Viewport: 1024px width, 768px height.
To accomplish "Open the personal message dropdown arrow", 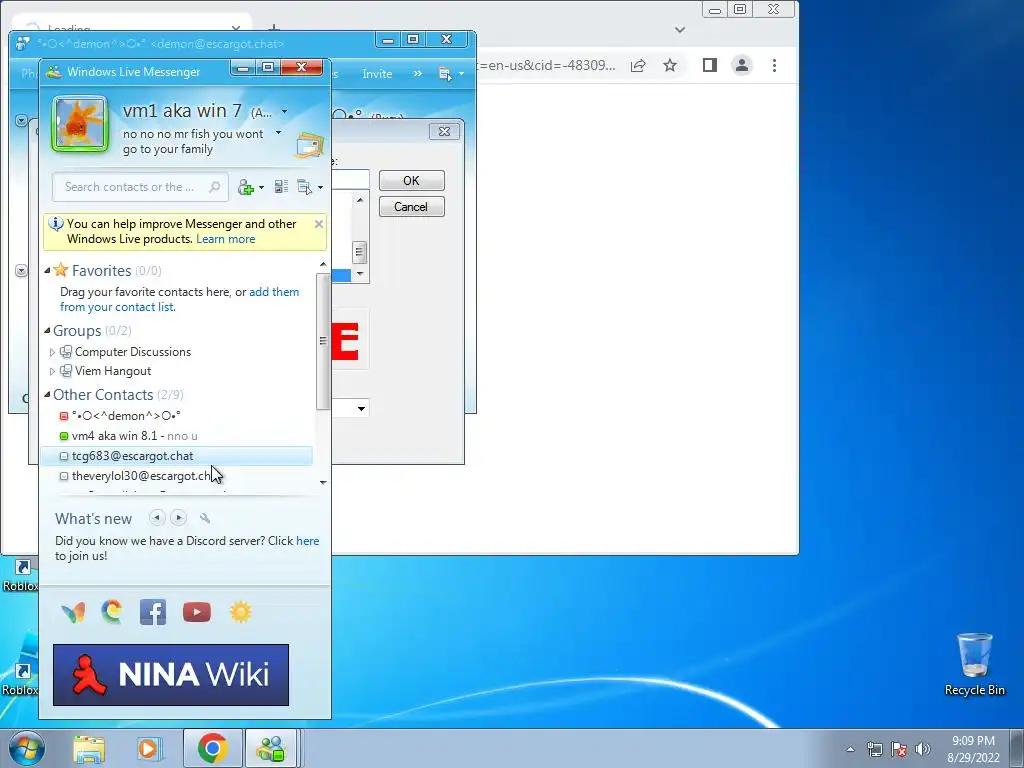I will pyautogui.click(x=278, y=133).
